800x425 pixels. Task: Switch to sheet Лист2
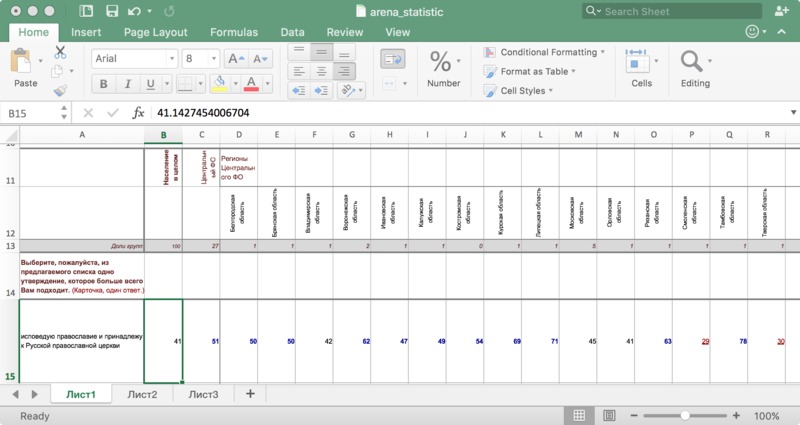142,394
